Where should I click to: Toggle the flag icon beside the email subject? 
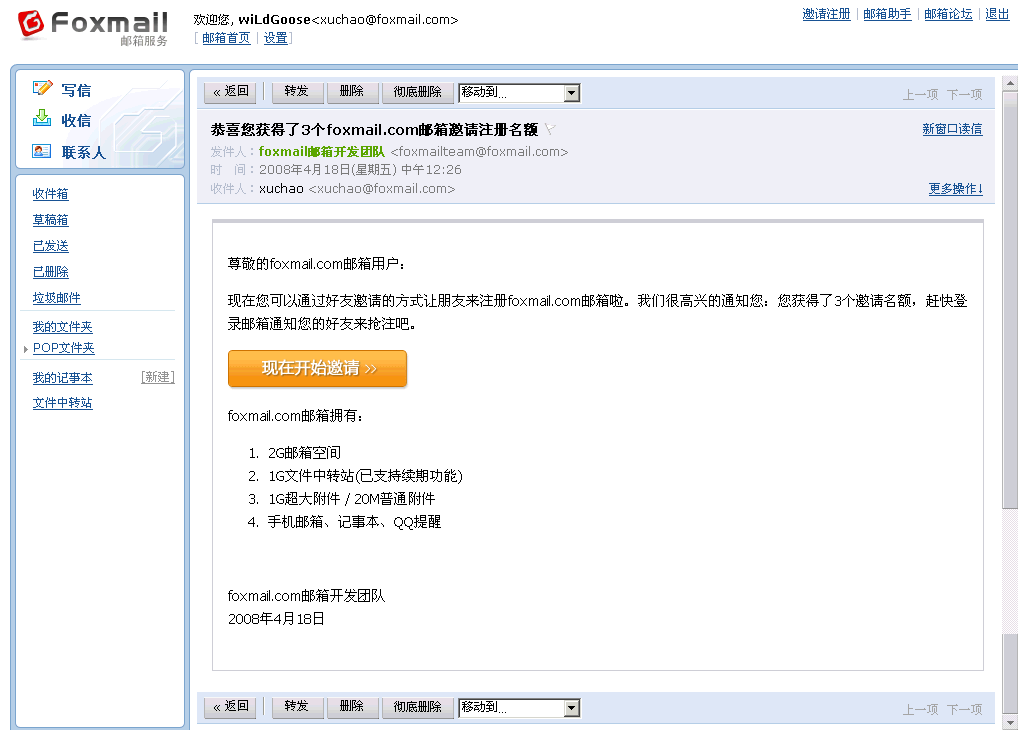[x=550, y=129]
